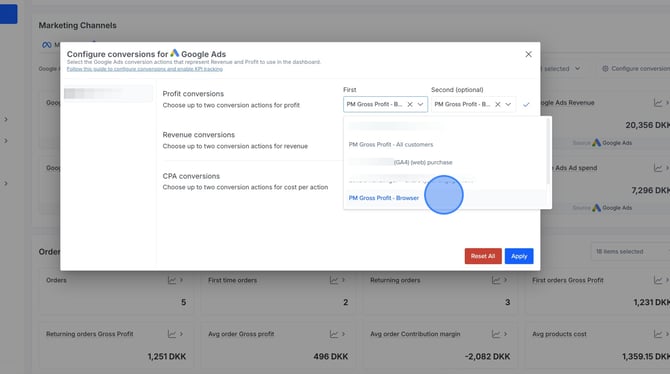This screenshot has width=670, height=374.
Task: Expand details arrow on First time orders card
Action: click(344, 280)
